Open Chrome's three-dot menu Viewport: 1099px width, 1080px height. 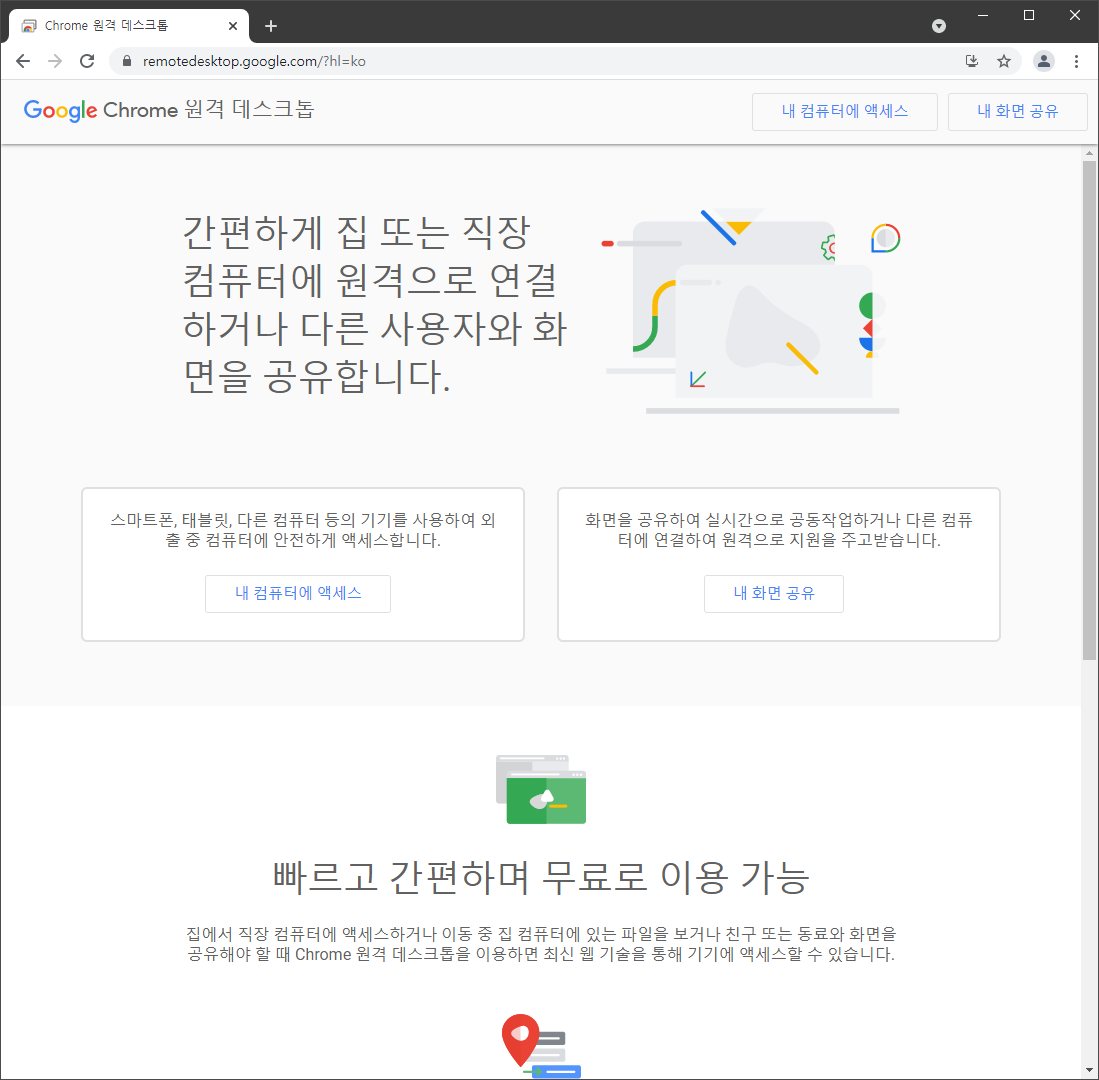[x=1077, y=61]
